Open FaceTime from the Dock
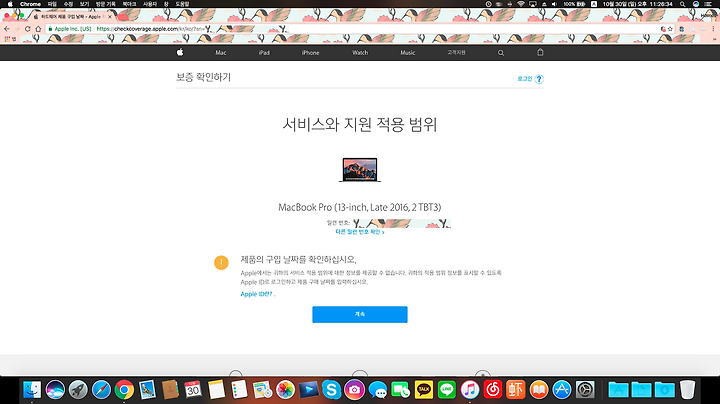Screen dimensions: 720x404 [400, 390]
